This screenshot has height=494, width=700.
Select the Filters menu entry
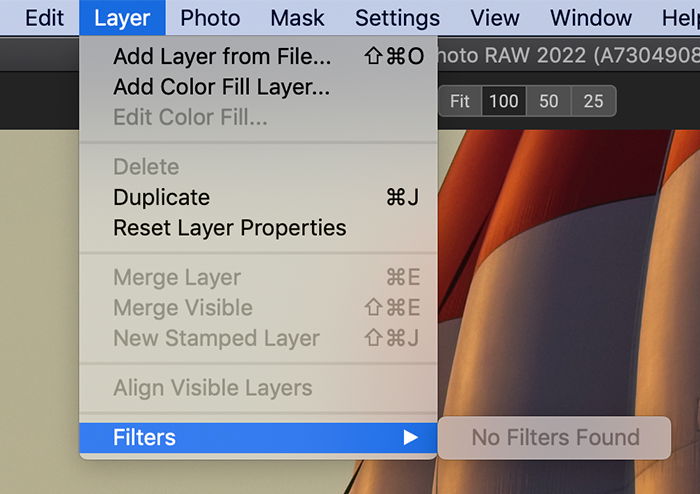tap(258, 437)
